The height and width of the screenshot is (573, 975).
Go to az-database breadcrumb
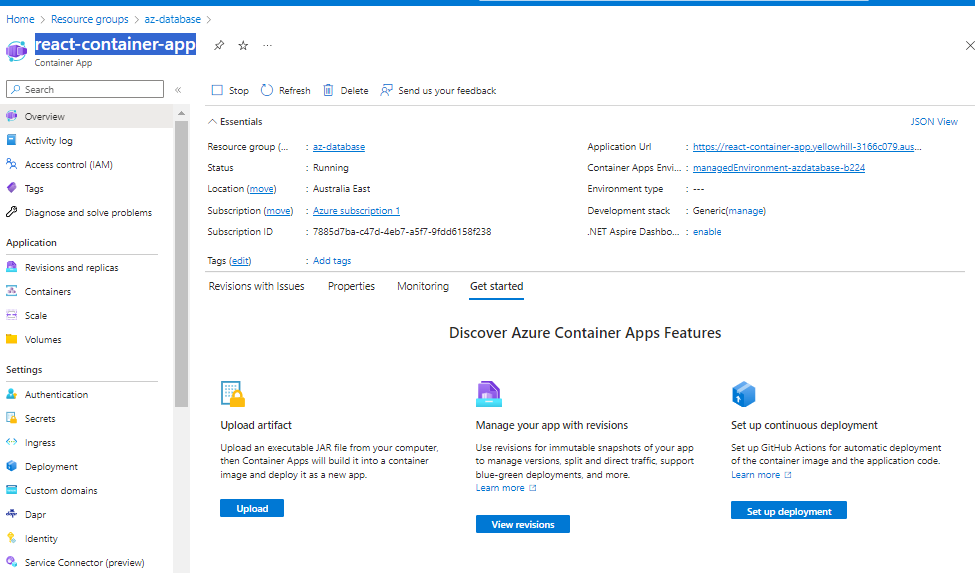(172, 19)
